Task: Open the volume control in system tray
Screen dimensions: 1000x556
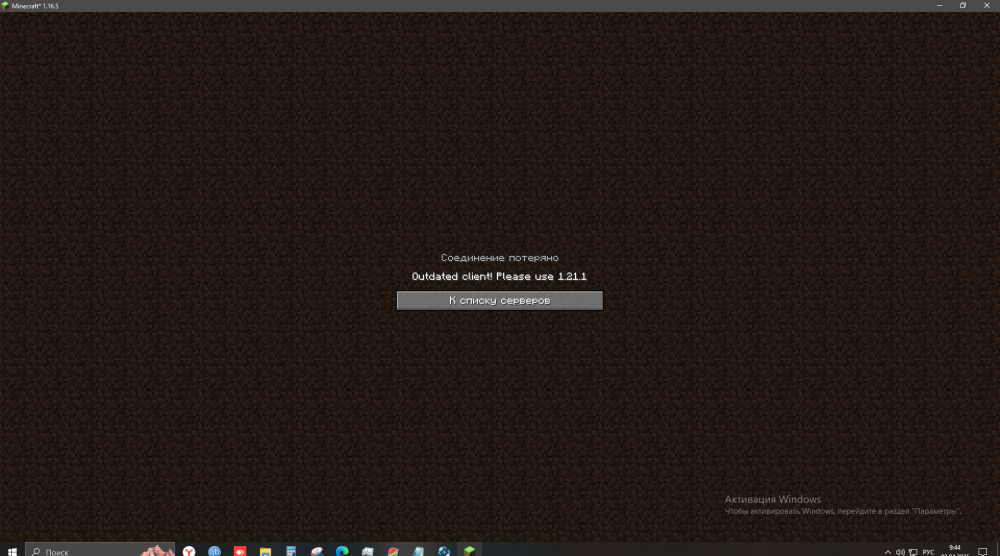Action: 900,552
